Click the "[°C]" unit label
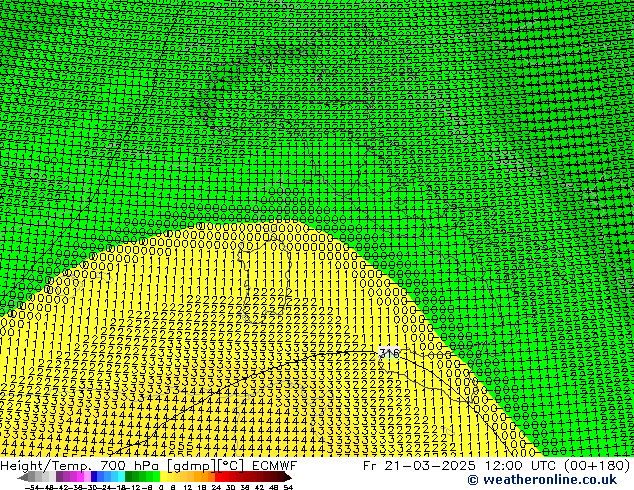634x490 pixels. coord(231,466)
